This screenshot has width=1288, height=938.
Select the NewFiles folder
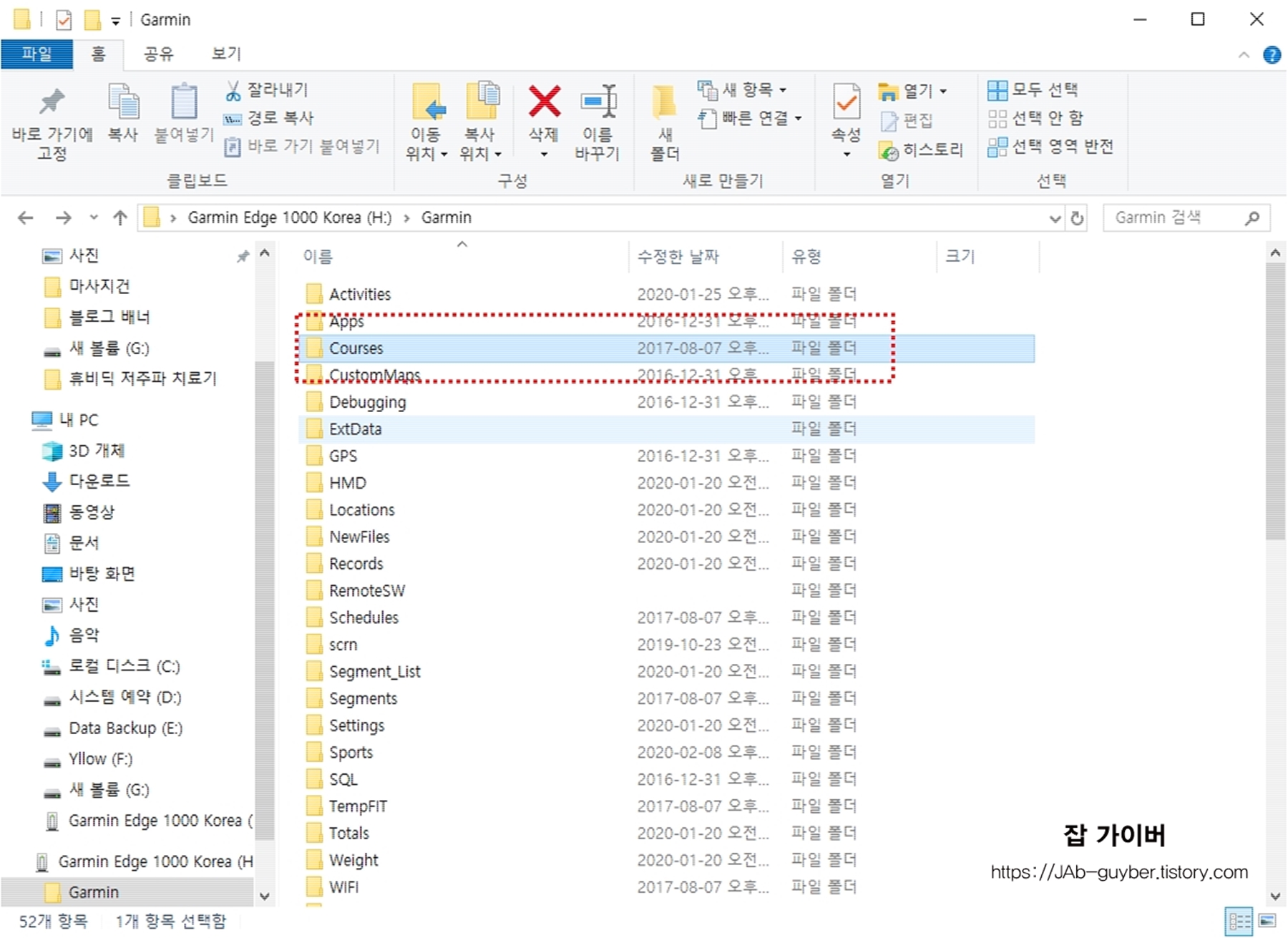(x=665, y=537)
